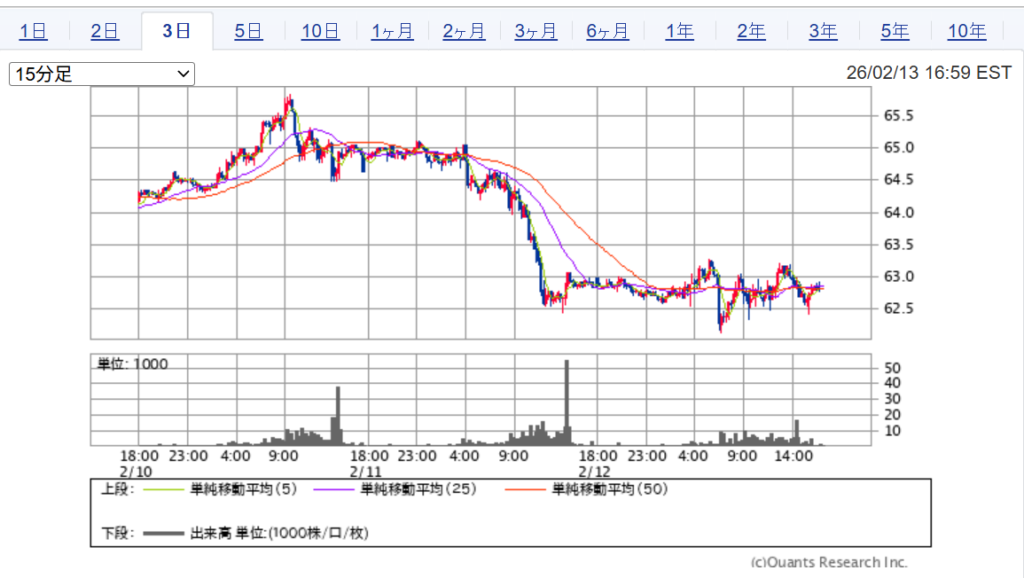Image resolution: width=1024 pixels, height=578 pixels.
Task: Switch to the 1年 range tab
Action: [680, 31]
